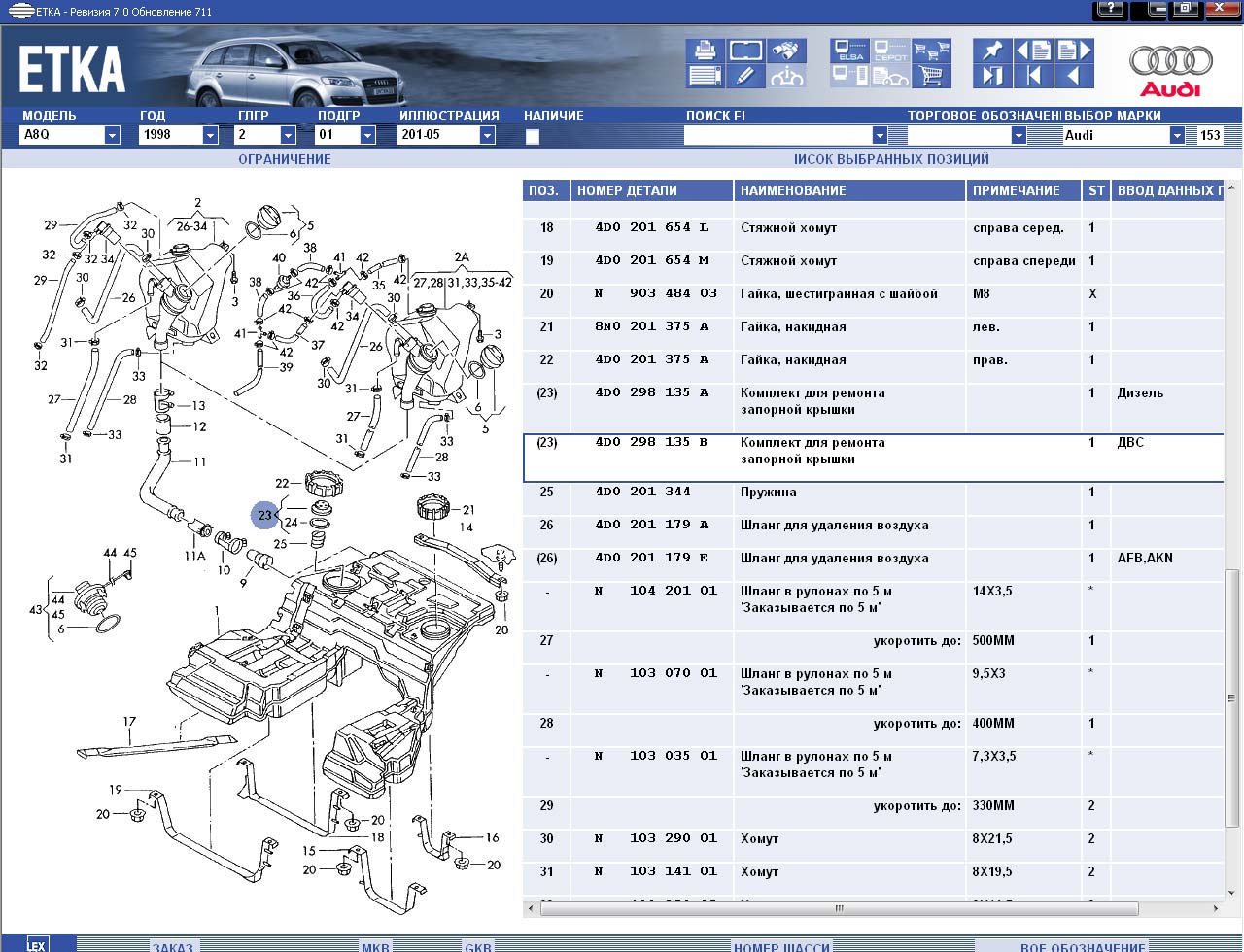Click the single shopping cart icon
Screen dimensions: 1244x952
(931, 76)
